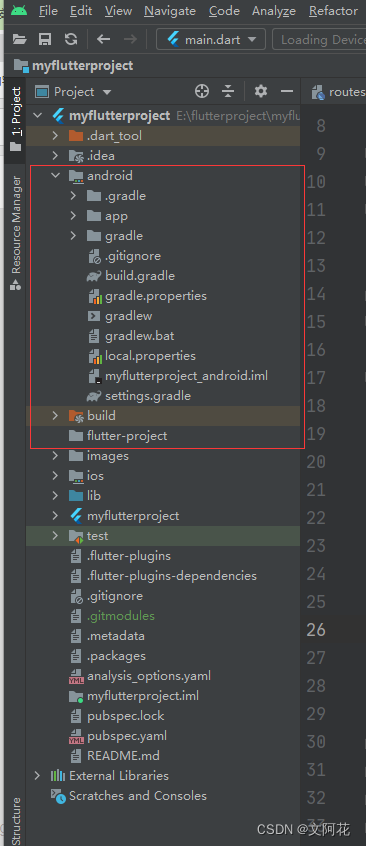Screen dimensions: 366x846
Task: Click the Save All toolbar icon
Action: (45, 39)
